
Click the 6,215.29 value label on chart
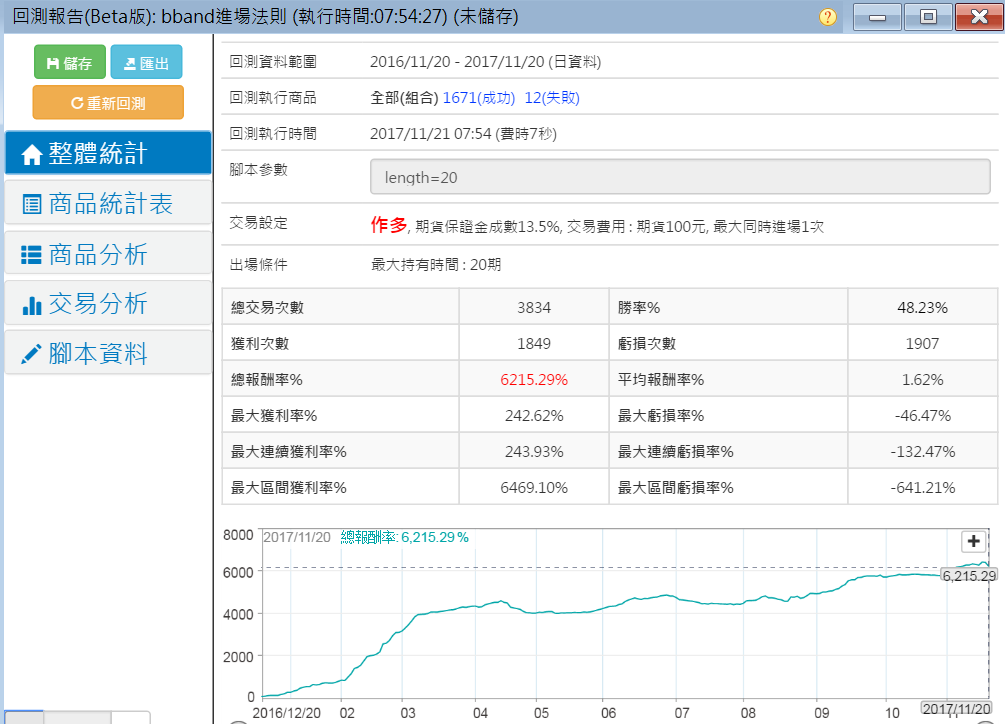969,576
